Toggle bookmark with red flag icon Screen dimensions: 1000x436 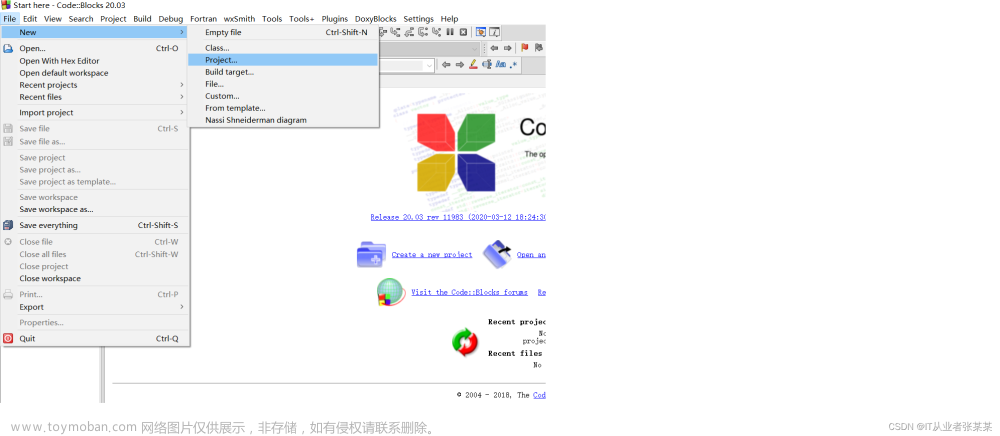[524, 47]
